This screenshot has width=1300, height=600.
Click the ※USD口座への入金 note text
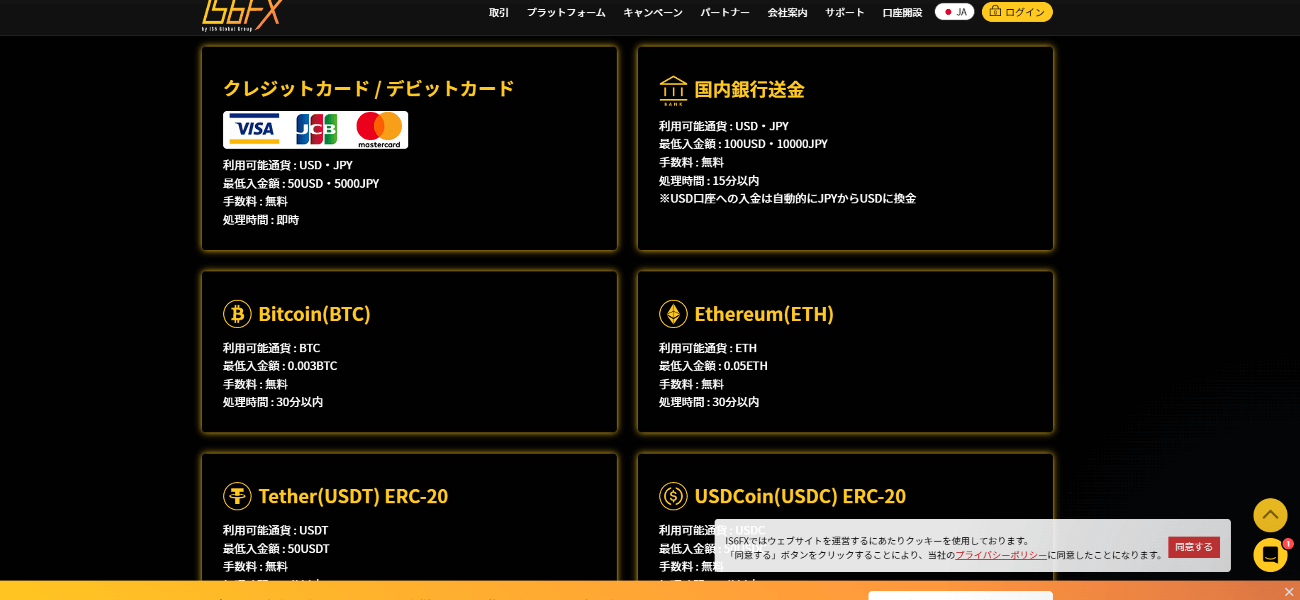click(x=787, y=199)
